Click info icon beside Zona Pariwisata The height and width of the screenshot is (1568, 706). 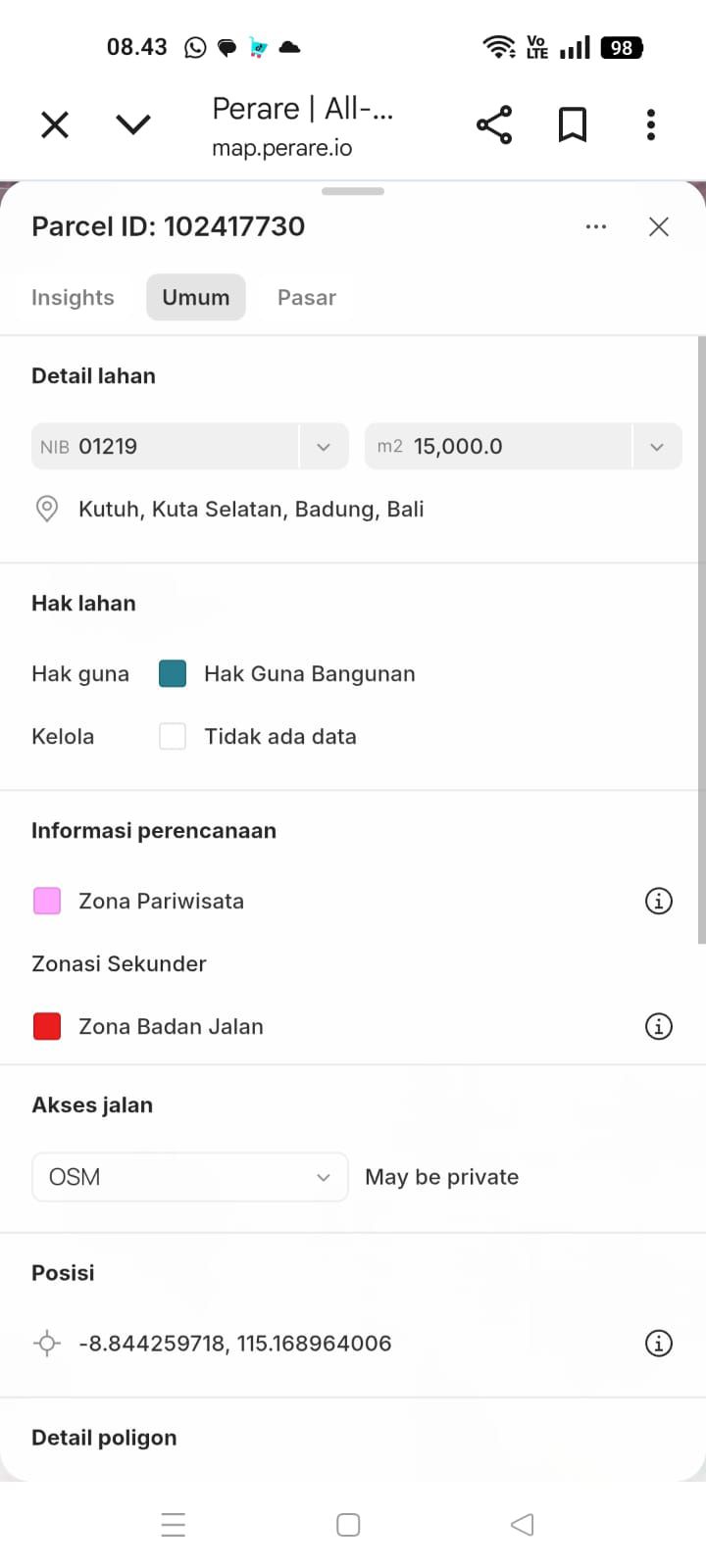tap(659, 901)
